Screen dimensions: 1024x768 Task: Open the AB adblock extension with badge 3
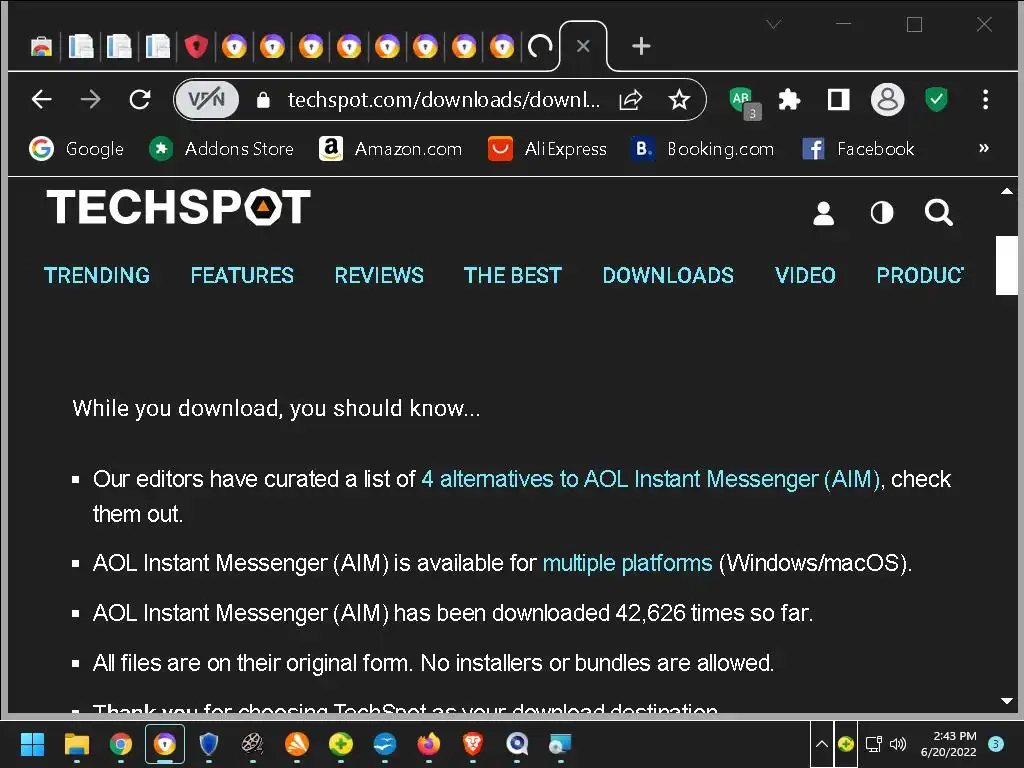(744, 103)
